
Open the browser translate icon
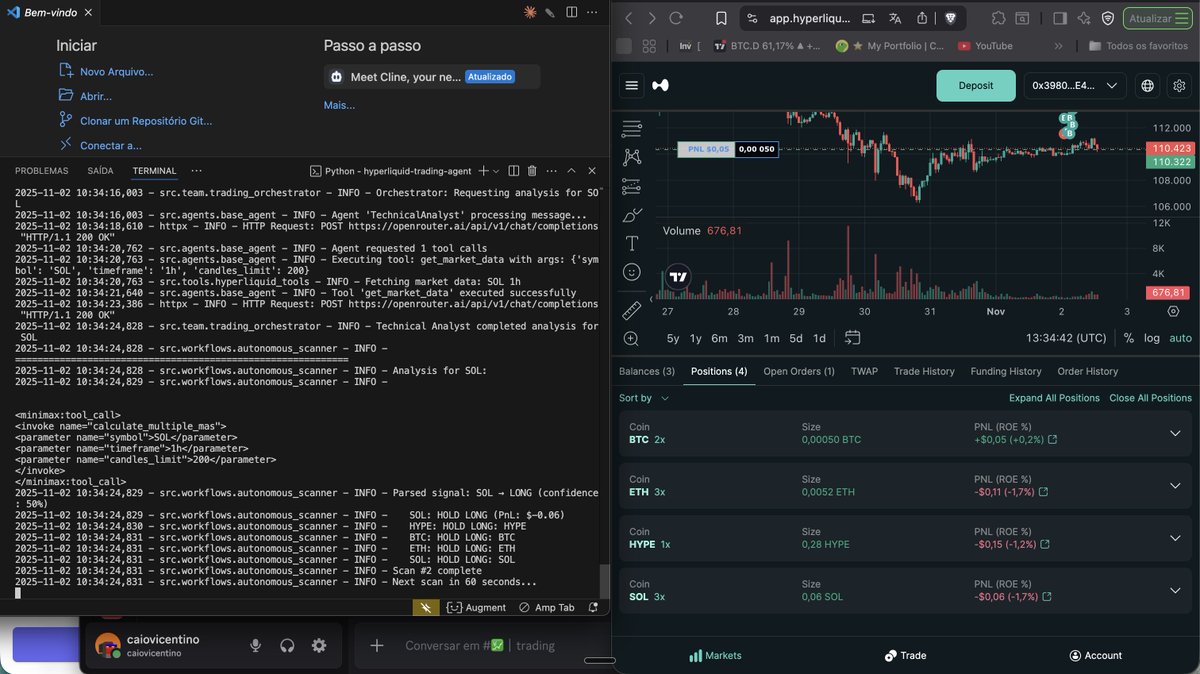pos(895,18)
